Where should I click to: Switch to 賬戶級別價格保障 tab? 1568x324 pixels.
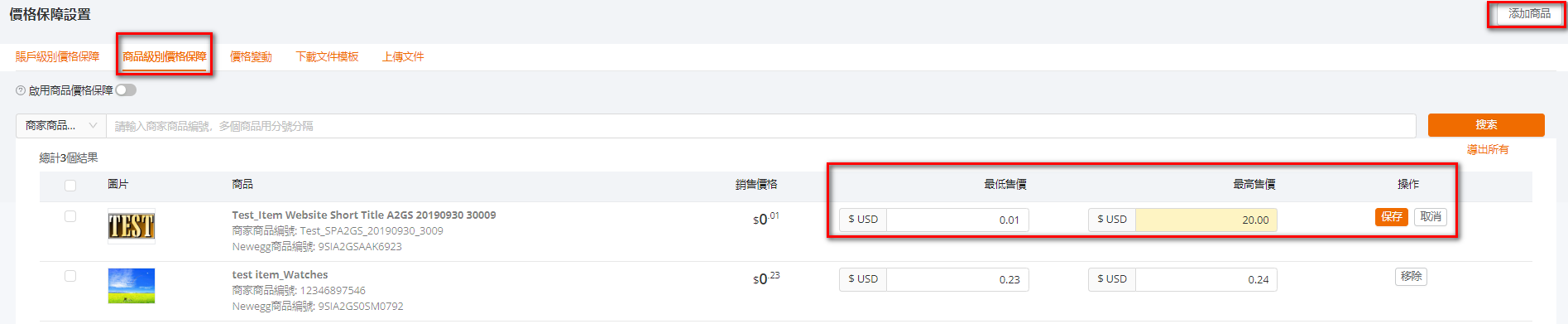pos(57,56)
